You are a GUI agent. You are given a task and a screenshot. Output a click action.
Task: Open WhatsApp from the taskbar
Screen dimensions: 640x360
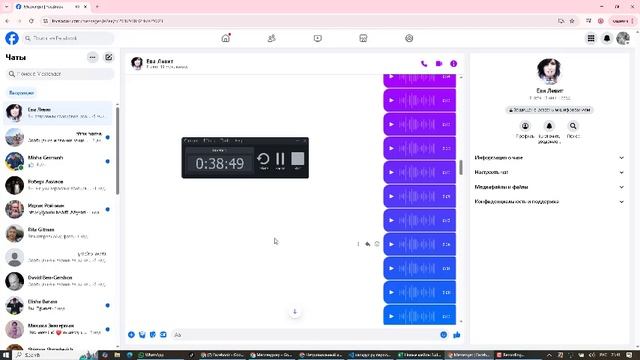152,355
